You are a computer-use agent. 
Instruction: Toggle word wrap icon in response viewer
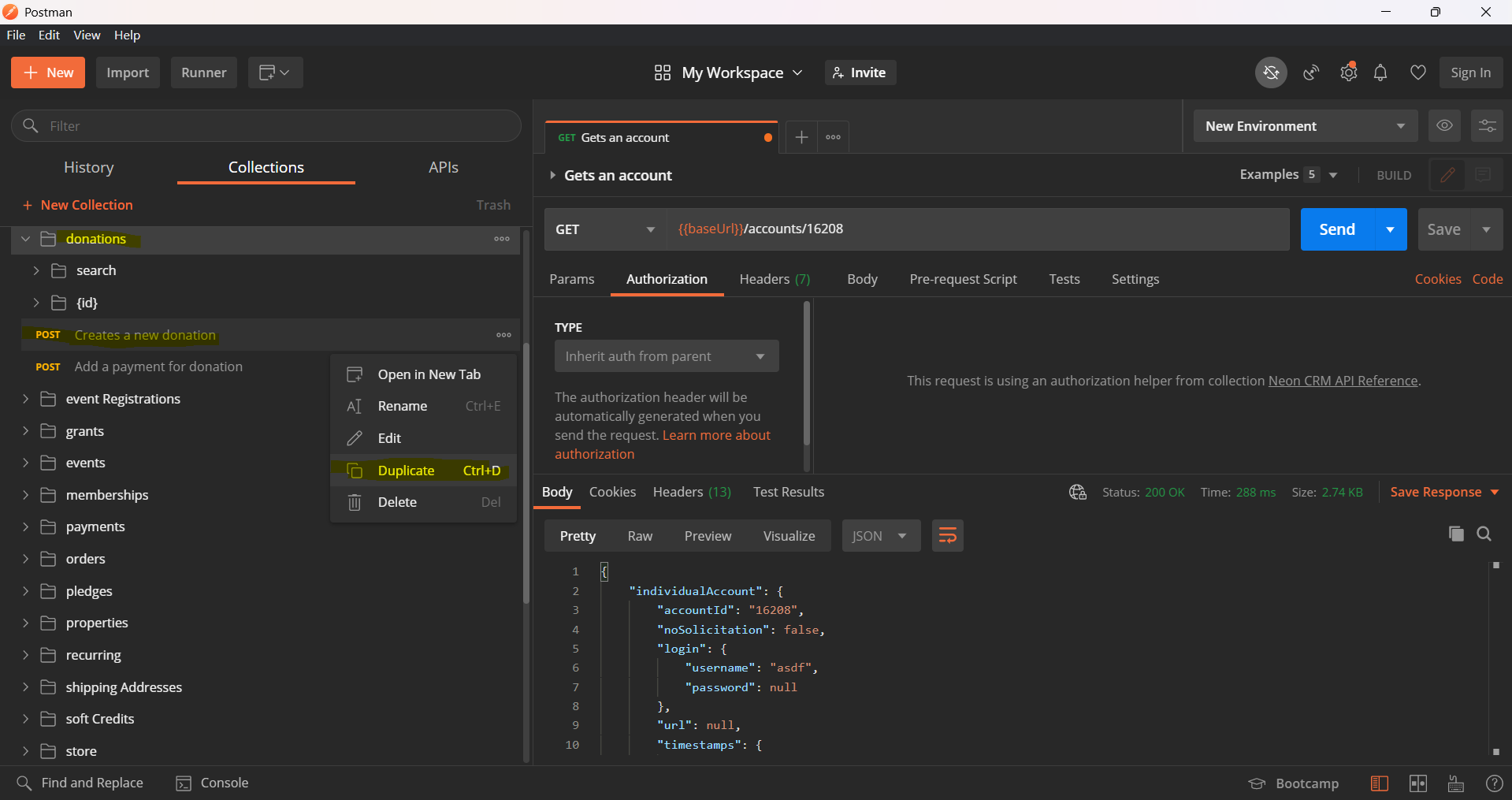pos(947,536)
